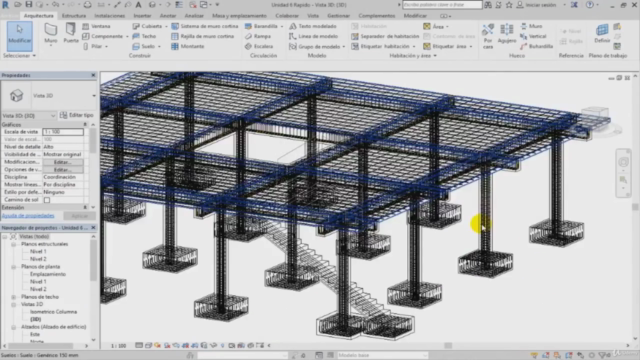Collapse Planos de planta tree node
Viewport: 640px width, 360px height.
point(13,267)
